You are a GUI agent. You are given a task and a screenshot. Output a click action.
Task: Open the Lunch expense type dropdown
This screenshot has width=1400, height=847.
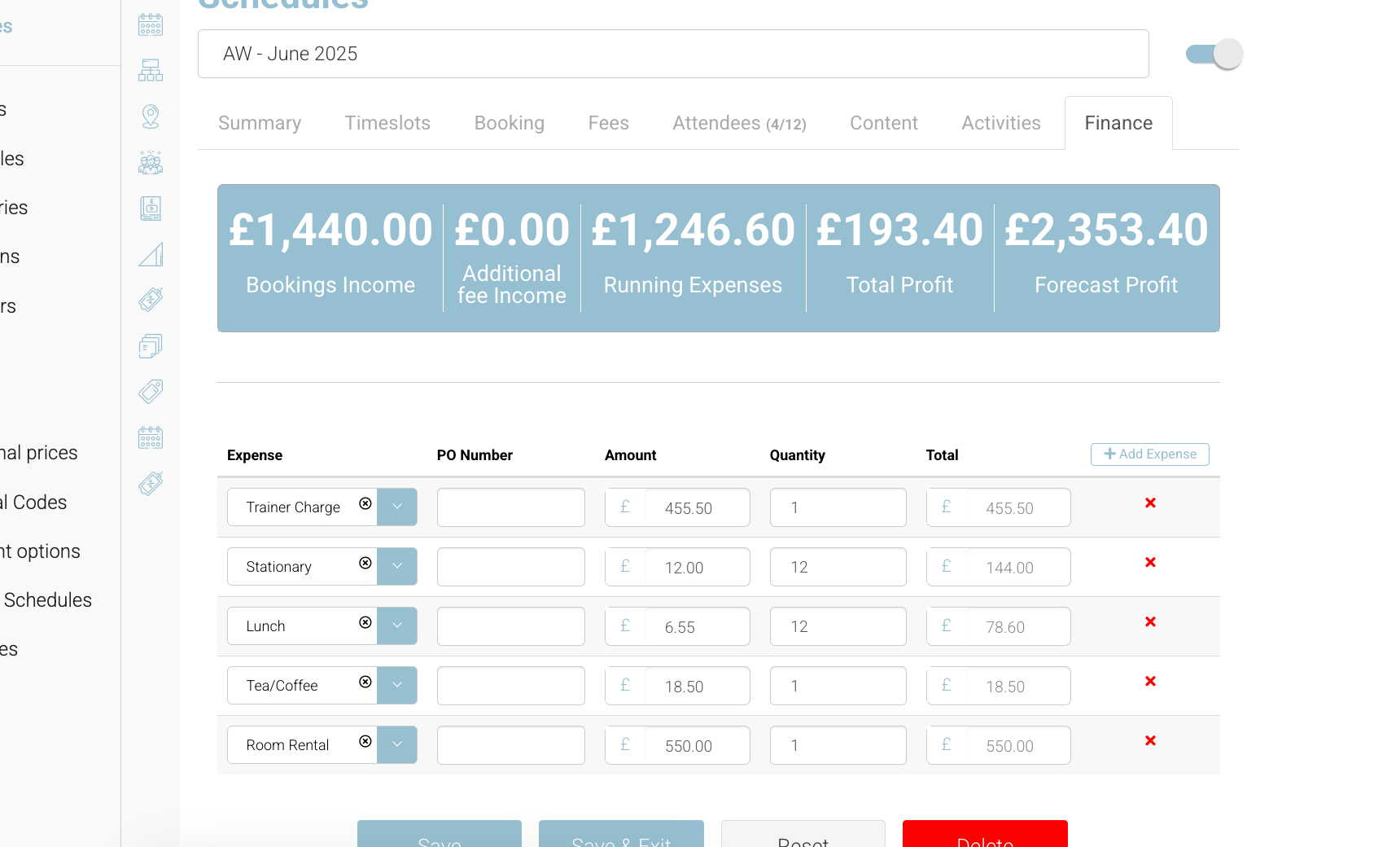tap(397, 626)
